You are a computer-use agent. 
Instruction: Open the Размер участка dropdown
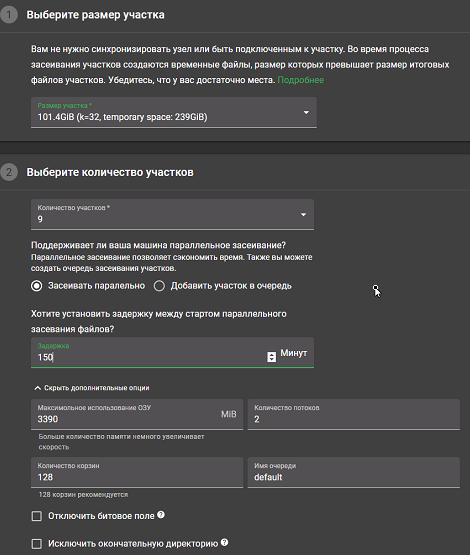174,112
